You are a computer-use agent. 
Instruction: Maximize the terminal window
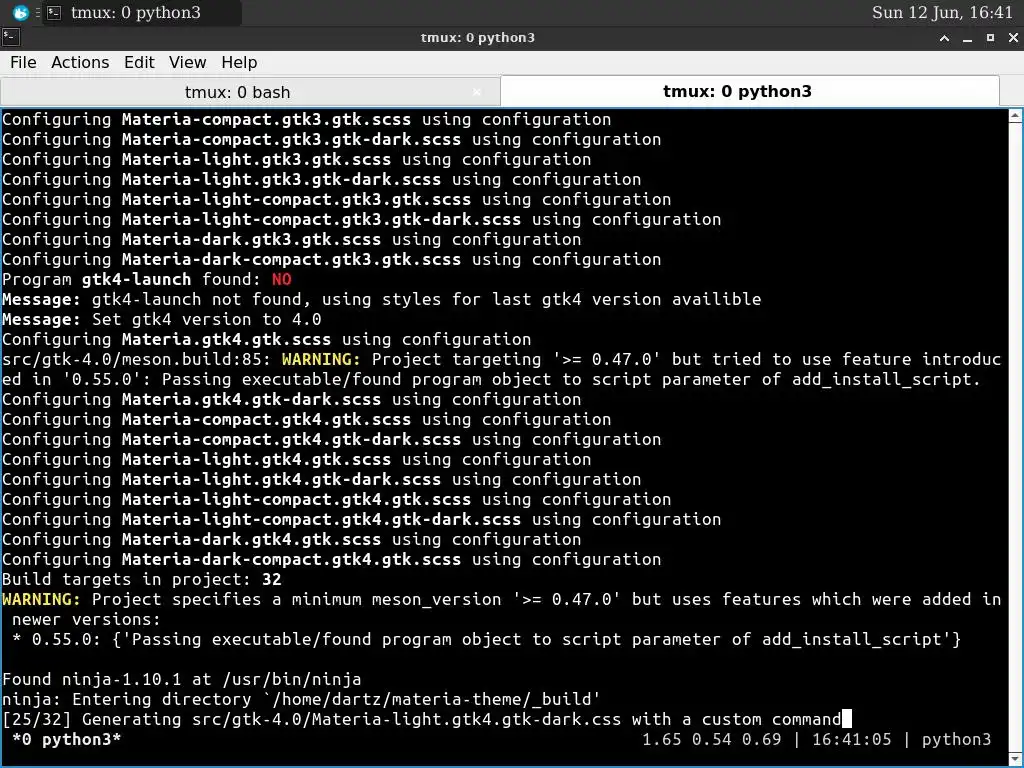point(990,38)
